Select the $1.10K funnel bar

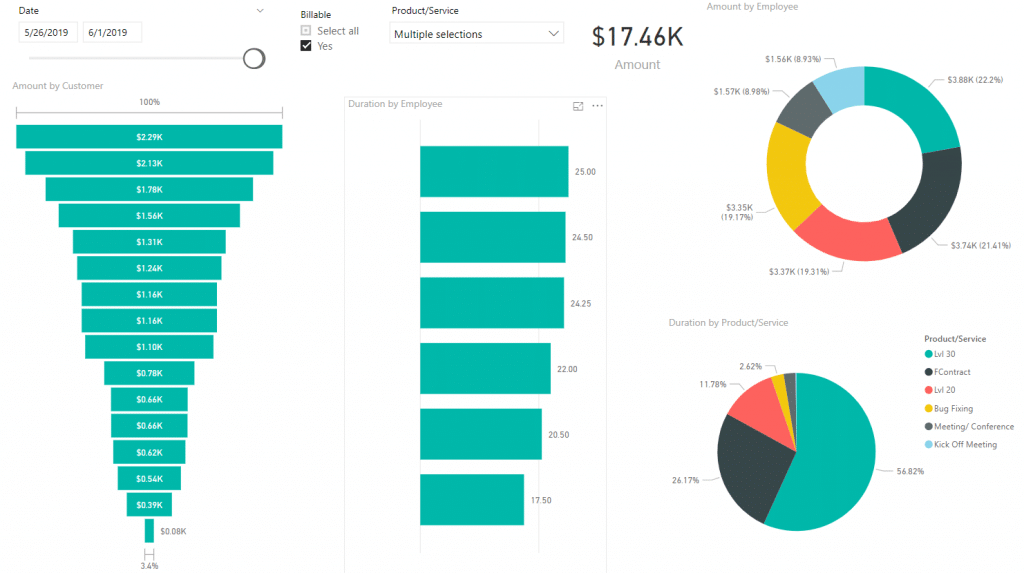(149, 347)
